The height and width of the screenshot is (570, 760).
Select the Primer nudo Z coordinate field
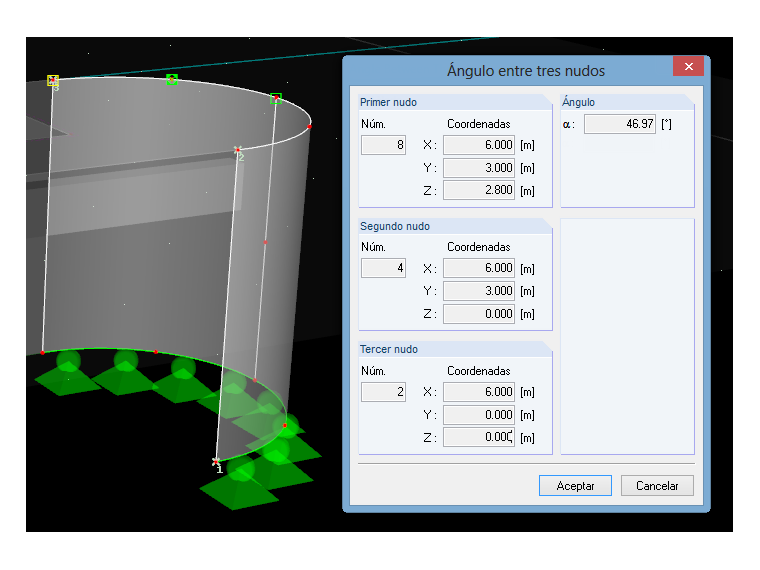(x=478, y=190)
